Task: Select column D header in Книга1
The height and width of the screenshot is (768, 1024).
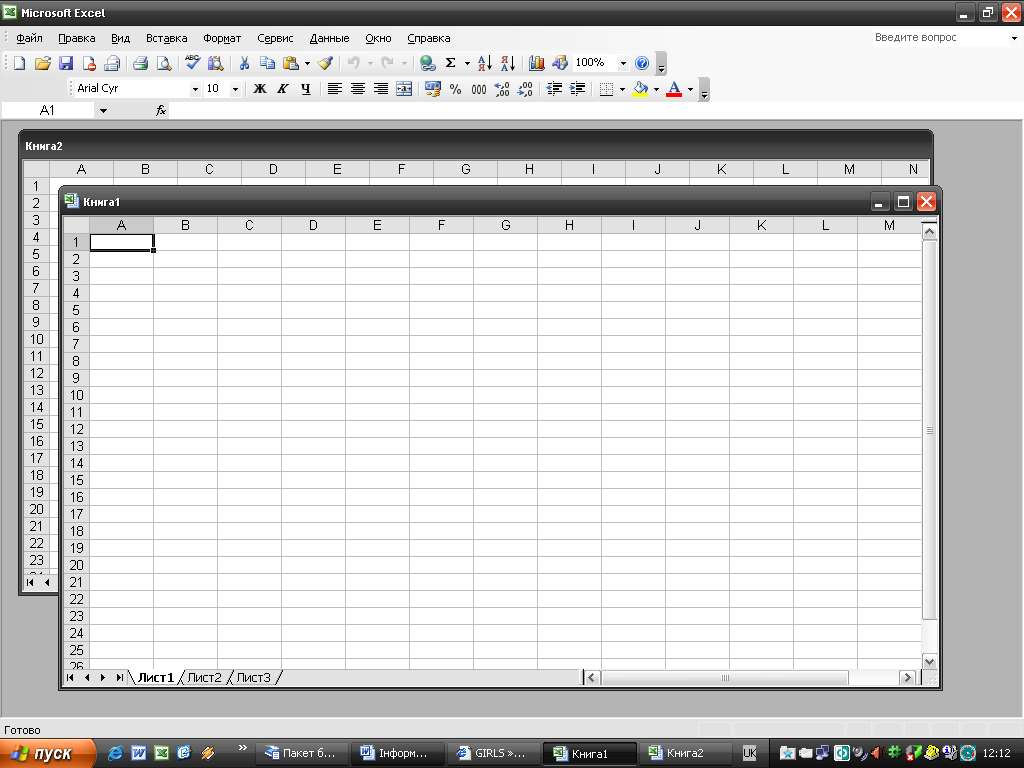Action: [313, 225]
